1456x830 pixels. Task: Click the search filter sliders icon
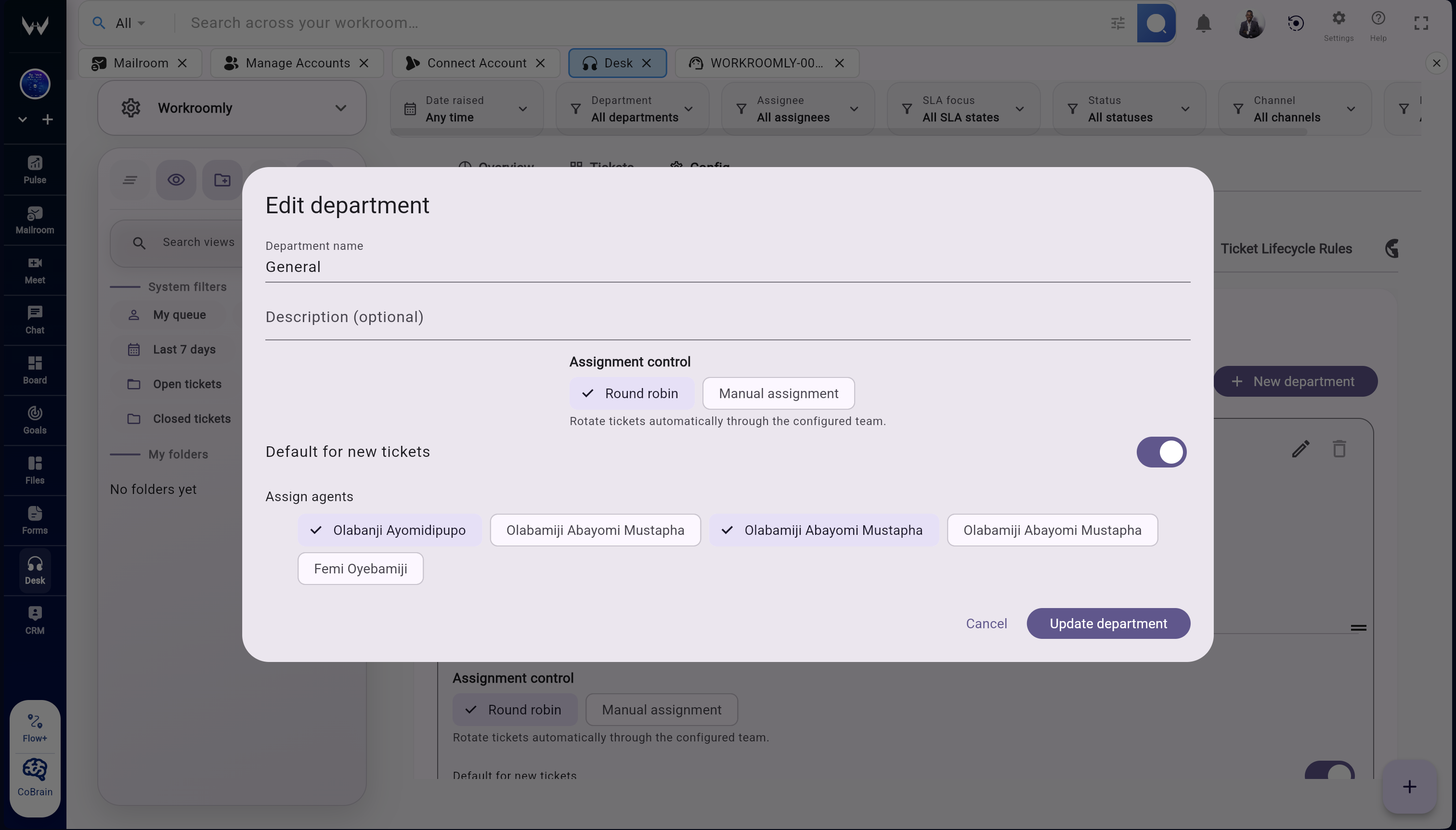(x=1118, y=24)
